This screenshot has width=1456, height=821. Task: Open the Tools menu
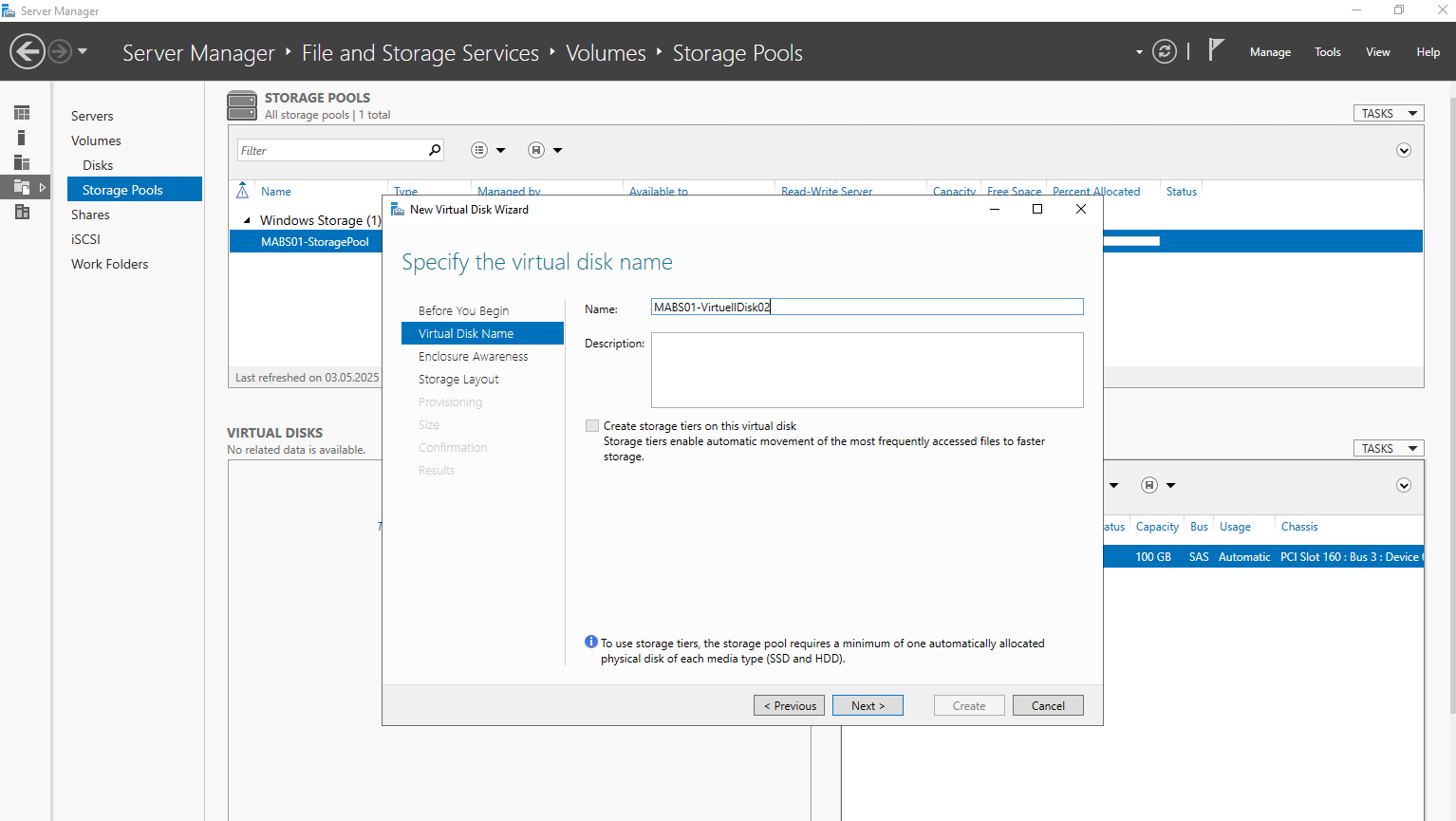click(1327, 52)
